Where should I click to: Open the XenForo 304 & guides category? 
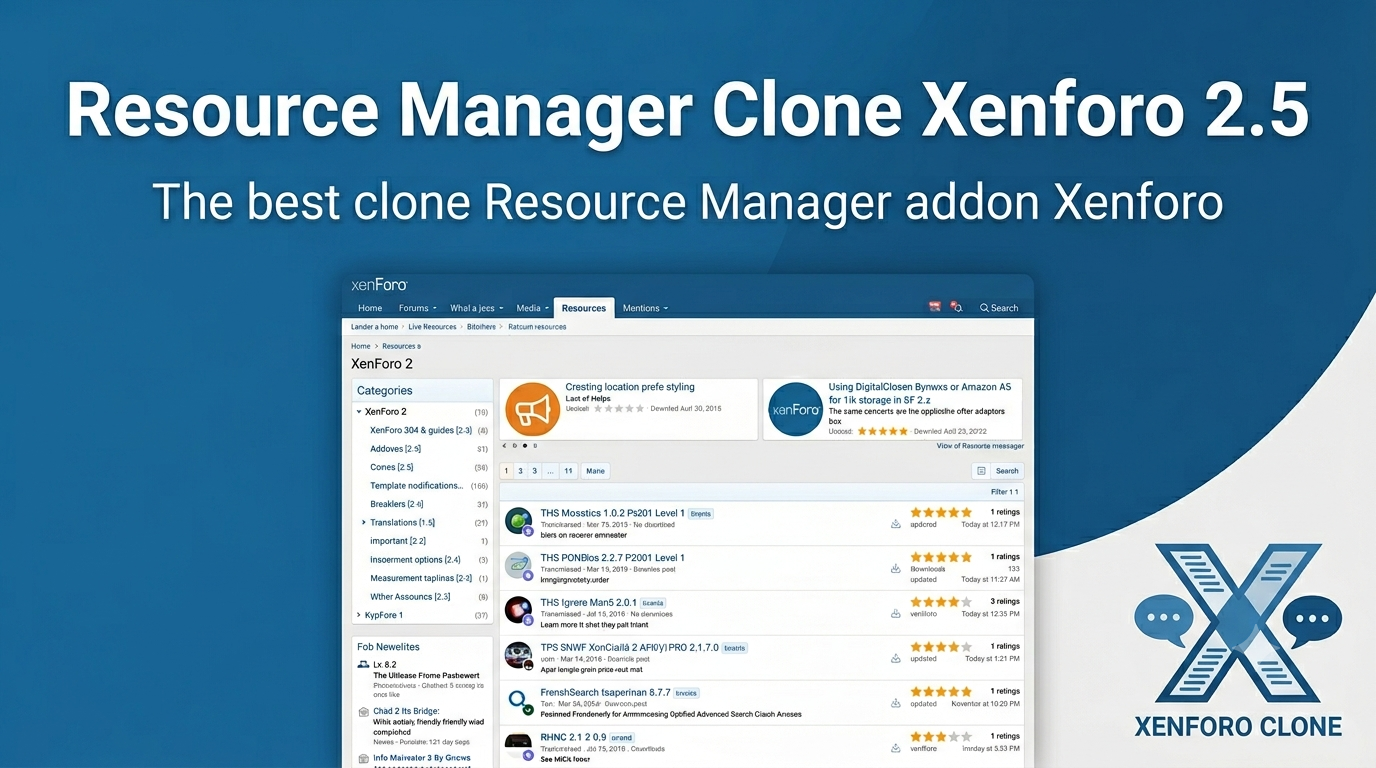coord(421,430)
